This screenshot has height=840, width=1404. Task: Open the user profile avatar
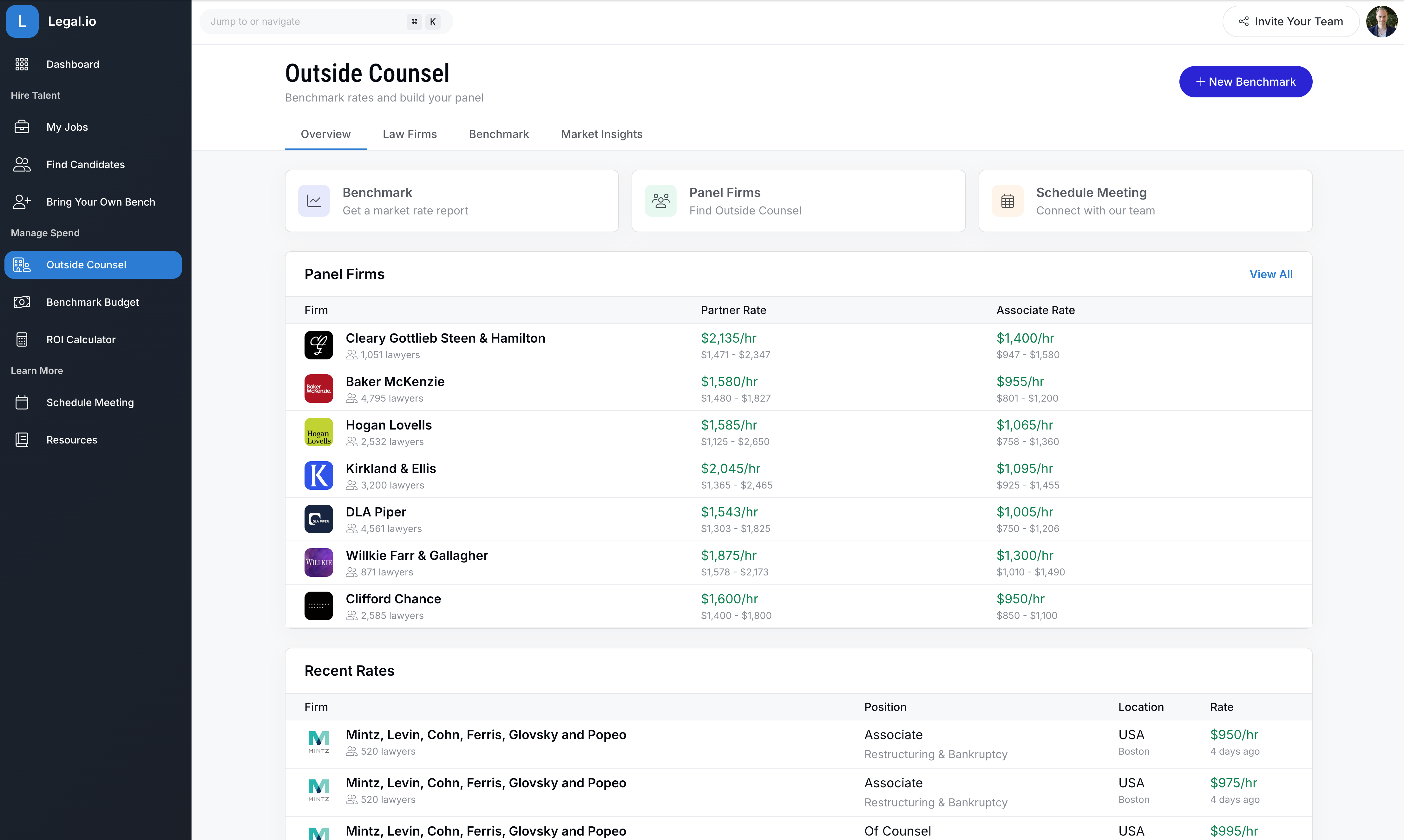click(x=1381, y=22)
